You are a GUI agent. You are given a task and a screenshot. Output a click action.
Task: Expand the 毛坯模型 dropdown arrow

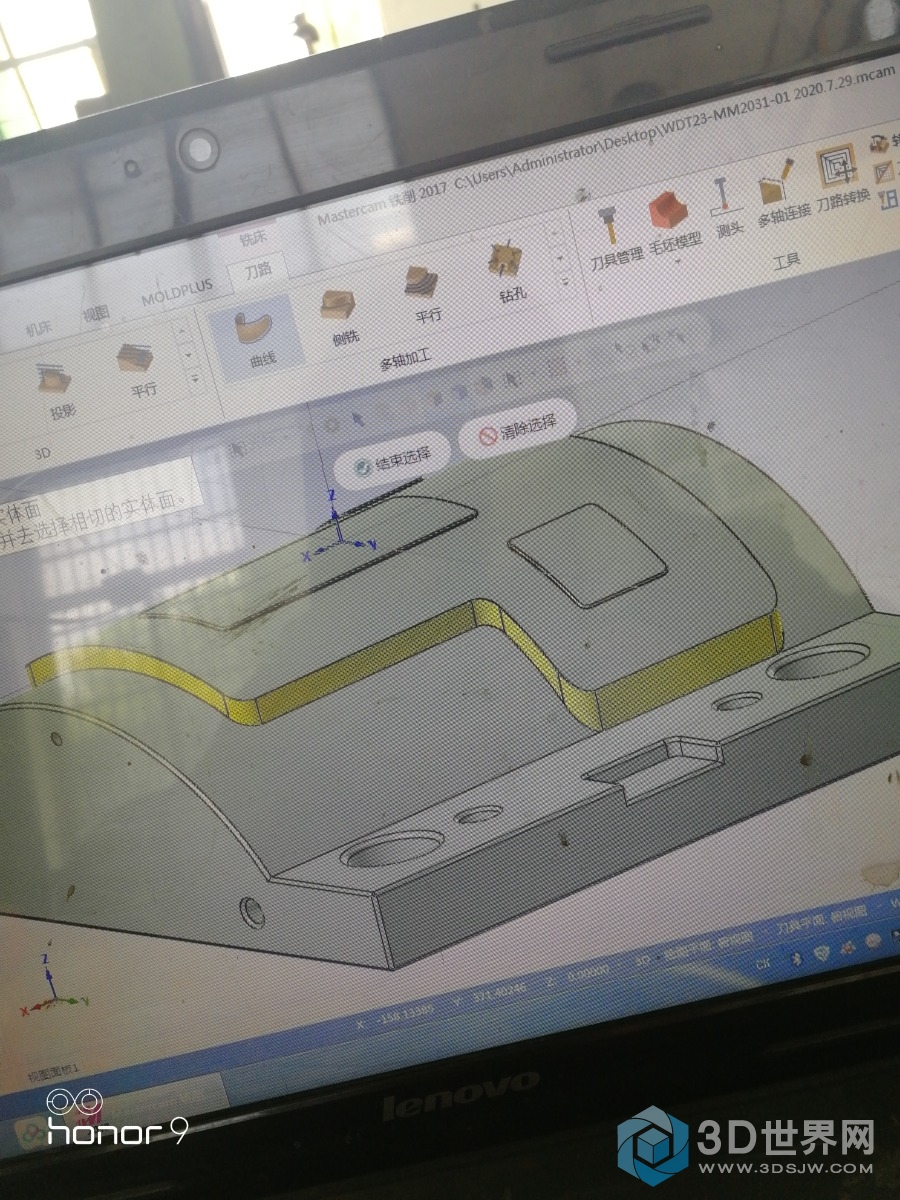pos(678,264)
